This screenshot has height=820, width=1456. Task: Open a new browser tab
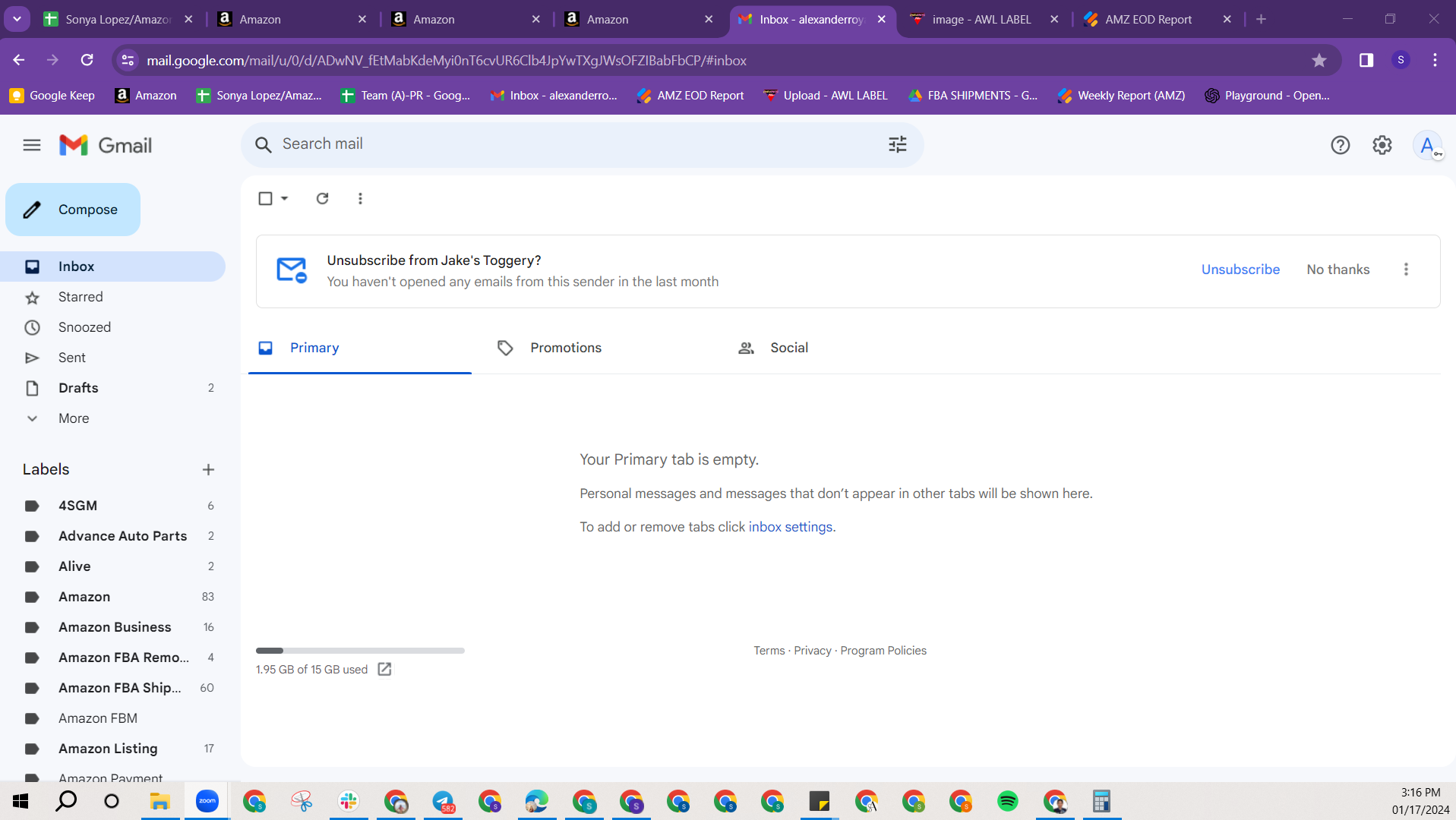tap(1262, 19)
